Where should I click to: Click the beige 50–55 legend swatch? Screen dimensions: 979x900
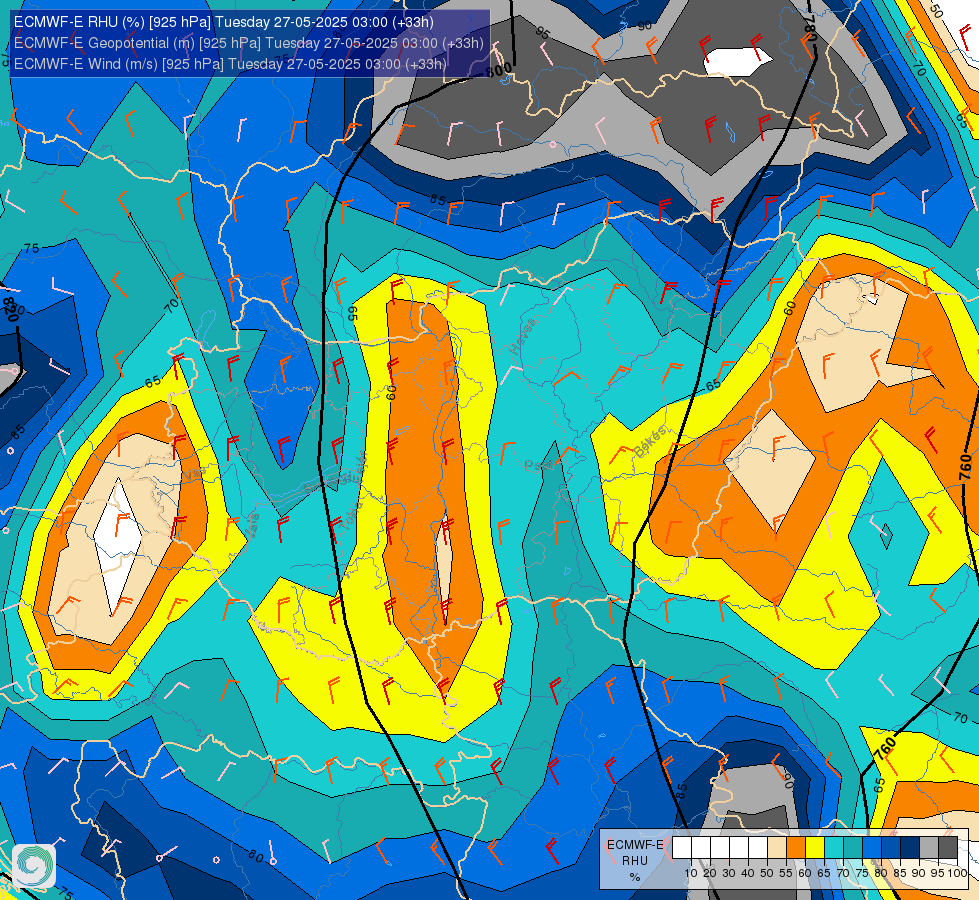click(777, 848)
